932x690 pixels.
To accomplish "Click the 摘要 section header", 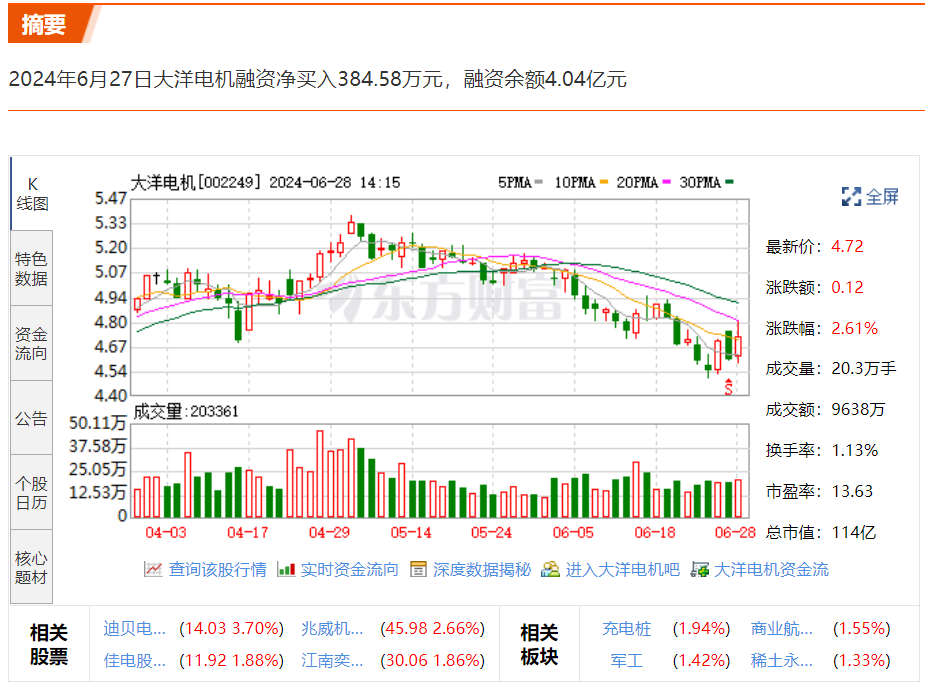I will coord(43,24).
